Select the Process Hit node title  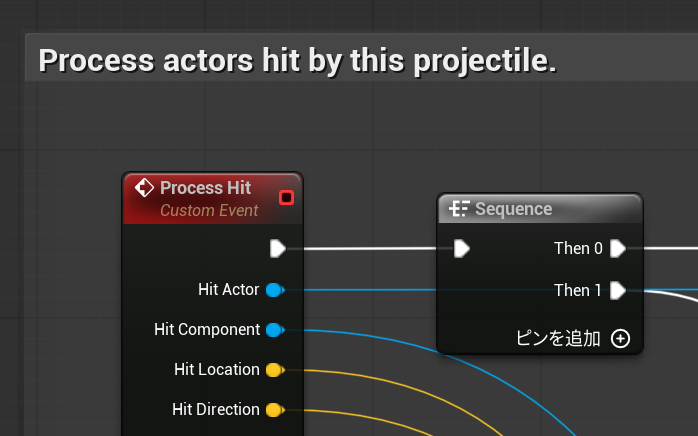pyautogui.click(x=205, y=188)
